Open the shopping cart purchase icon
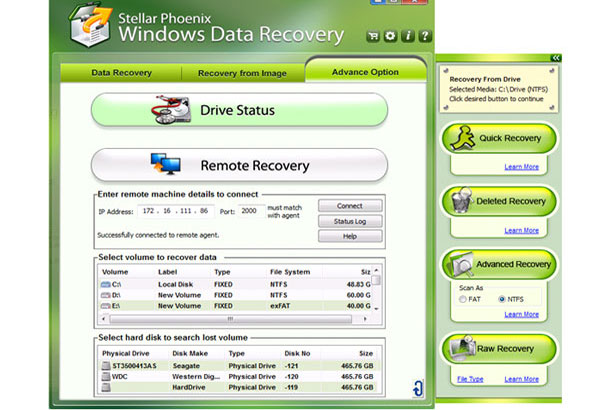This screenshot has height=410, width=590. [373, 36]
